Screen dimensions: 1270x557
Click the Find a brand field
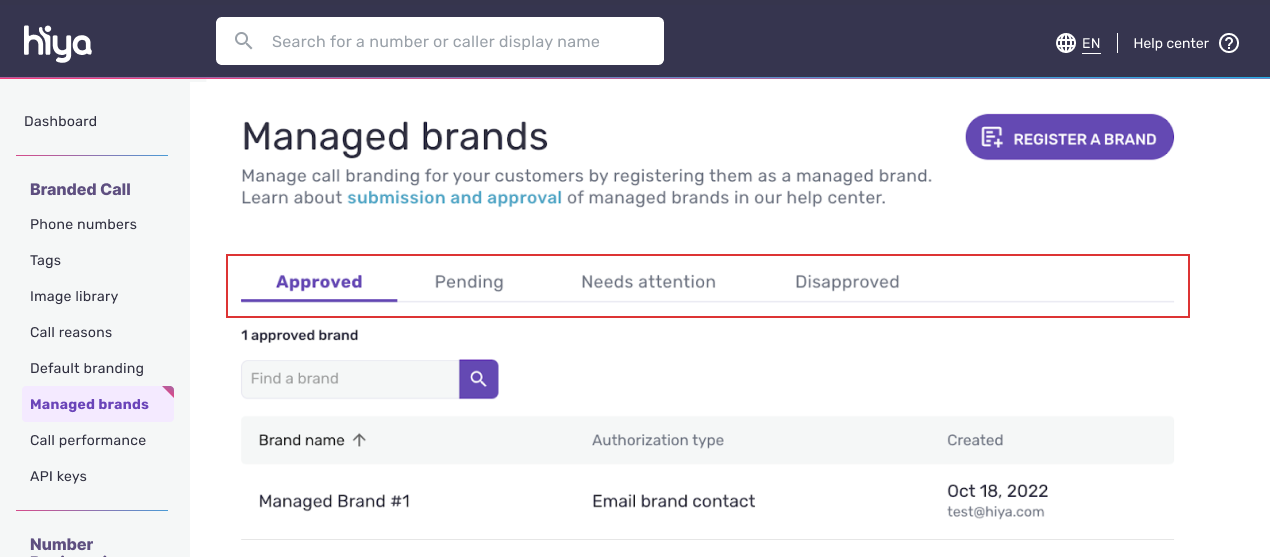350,379
